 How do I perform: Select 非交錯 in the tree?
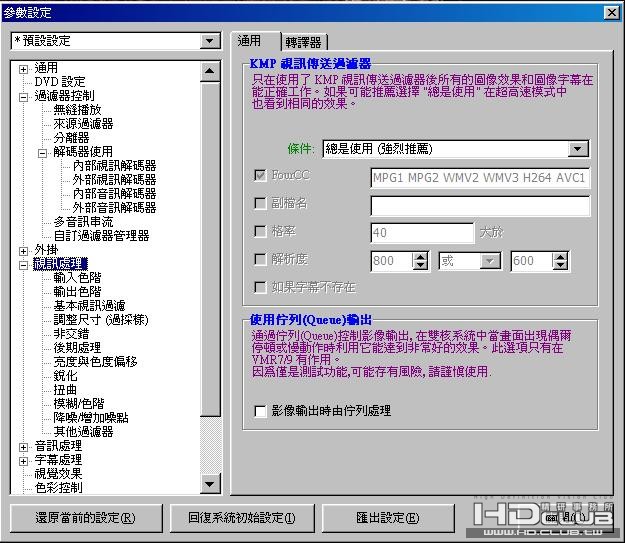point(71,334)
